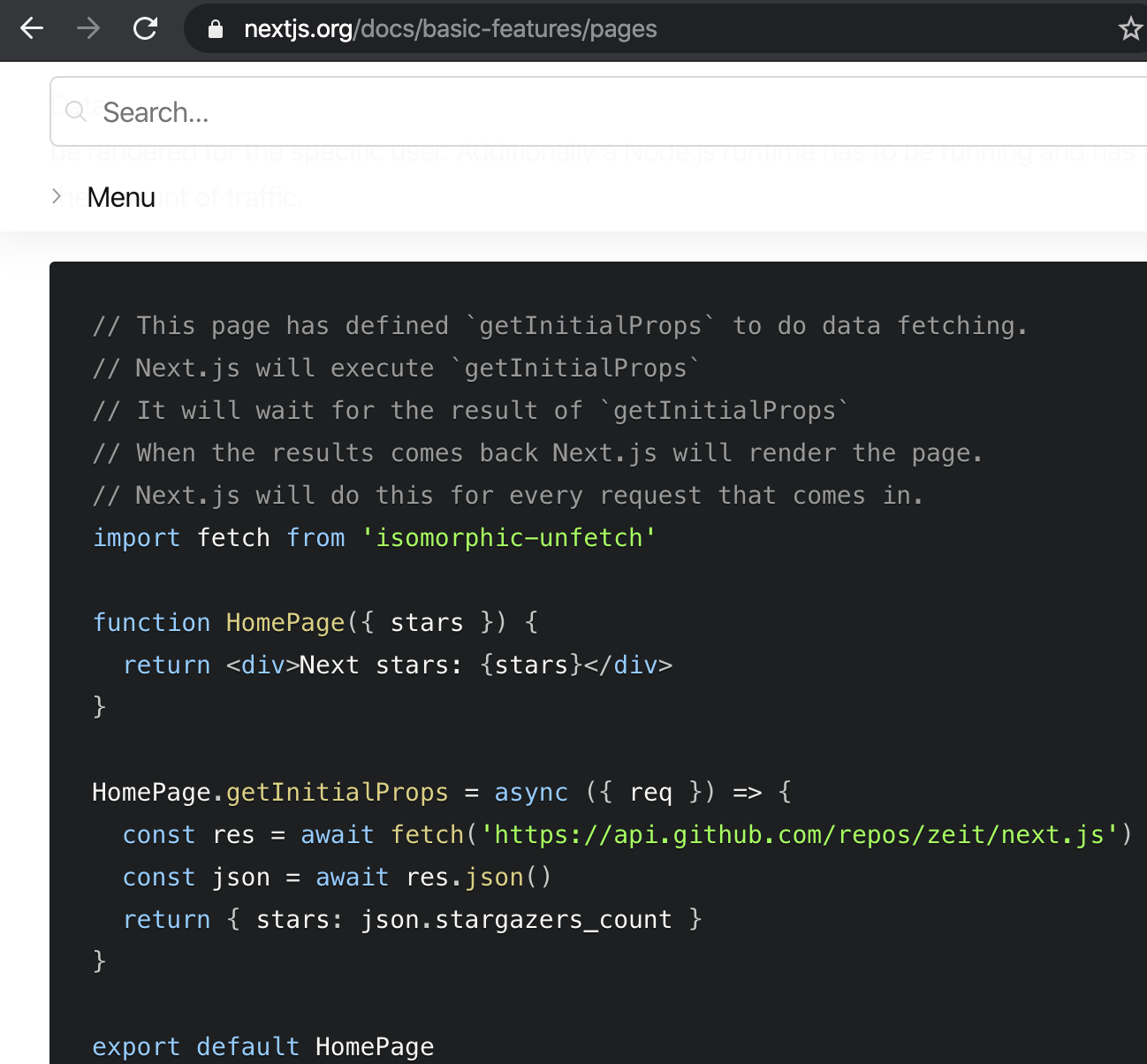The width and height of the screenshot is (1147, 1064).
Task: Click the "export default HomePage" line
Action: [x=263, y=1046]
